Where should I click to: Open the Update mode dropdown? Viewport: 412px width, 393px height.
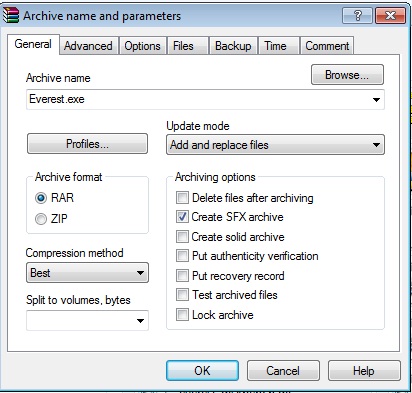(x=275, y=145)
